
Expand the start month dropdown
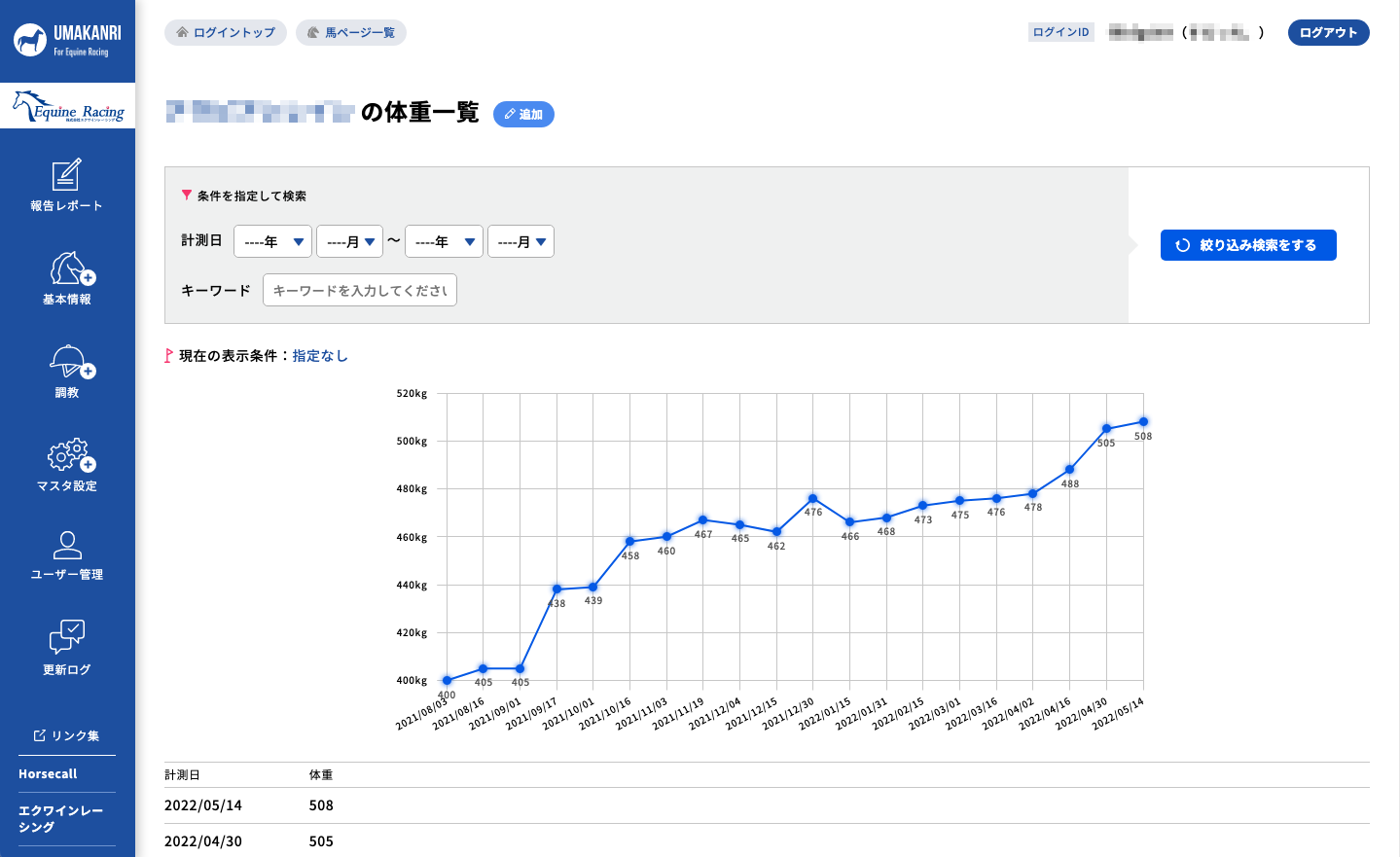coord(349,242)
